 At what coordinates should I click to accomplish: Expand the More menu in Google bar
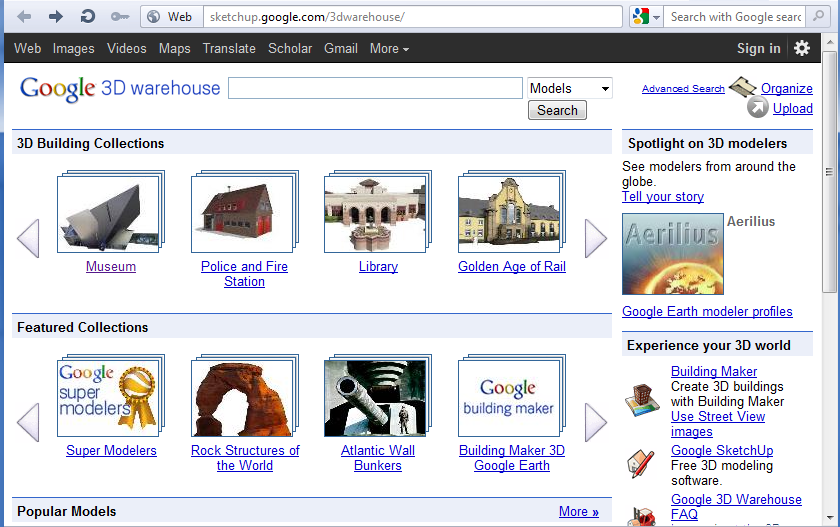(389, 48)
